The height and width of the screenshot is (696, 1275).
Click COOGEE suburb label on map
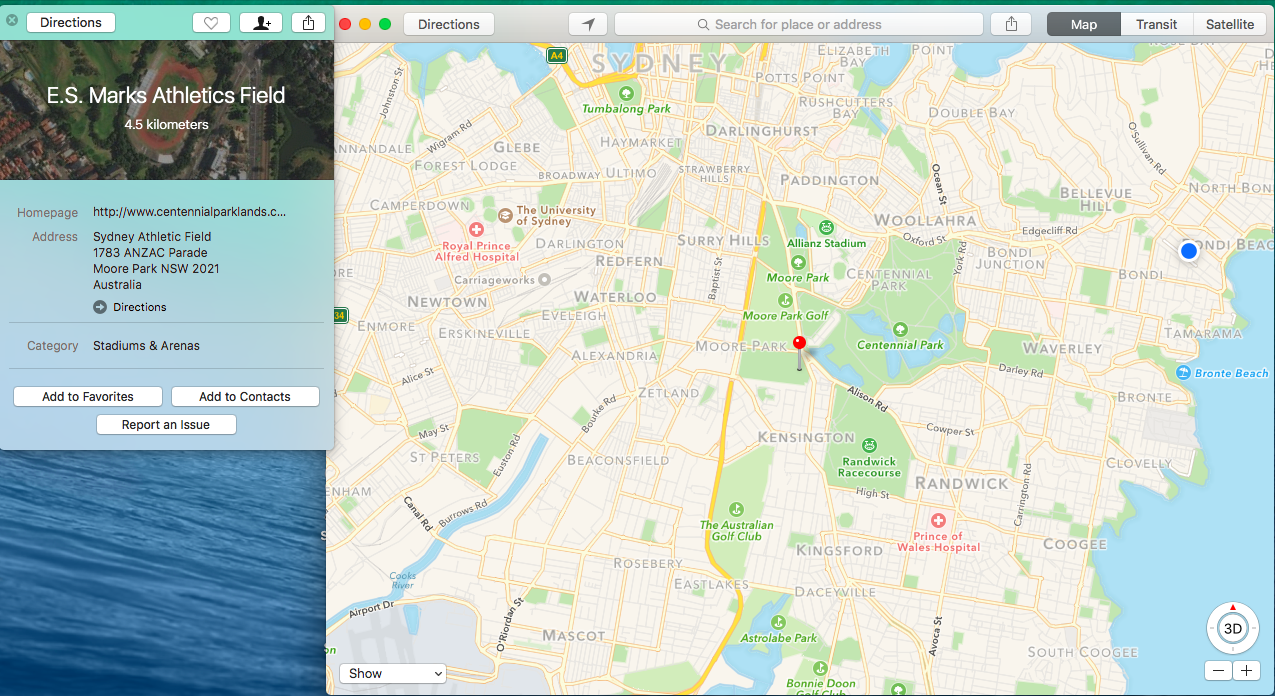[x=1075, y=544]
